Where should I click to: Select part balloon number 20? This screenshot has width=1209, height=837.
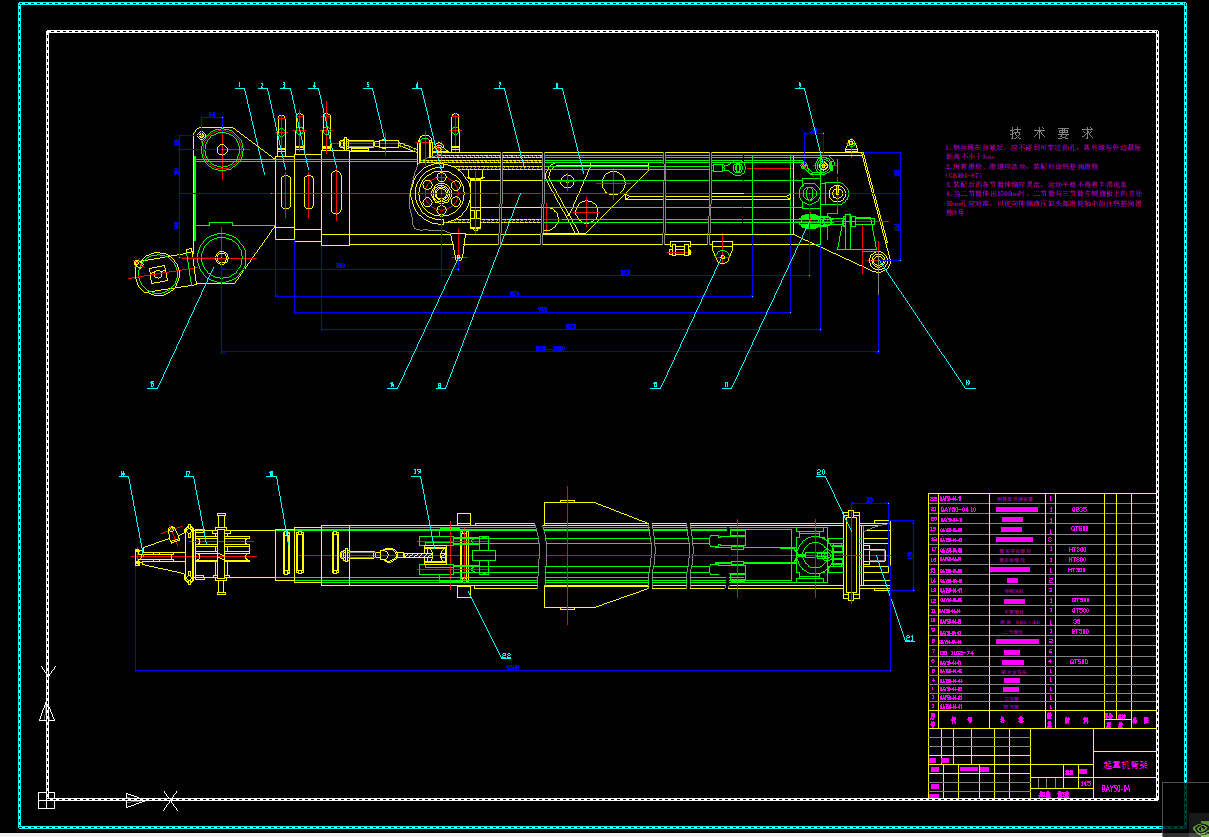[x=821, y=471]
